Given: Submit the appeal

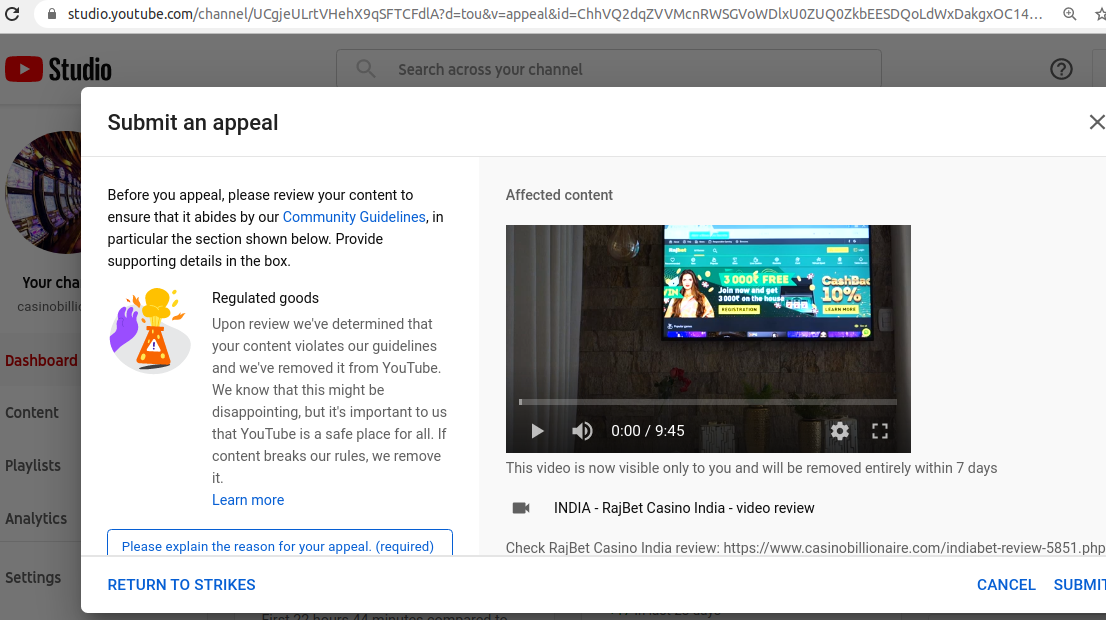Looking at the screenshot, I should coord(1079,585).
